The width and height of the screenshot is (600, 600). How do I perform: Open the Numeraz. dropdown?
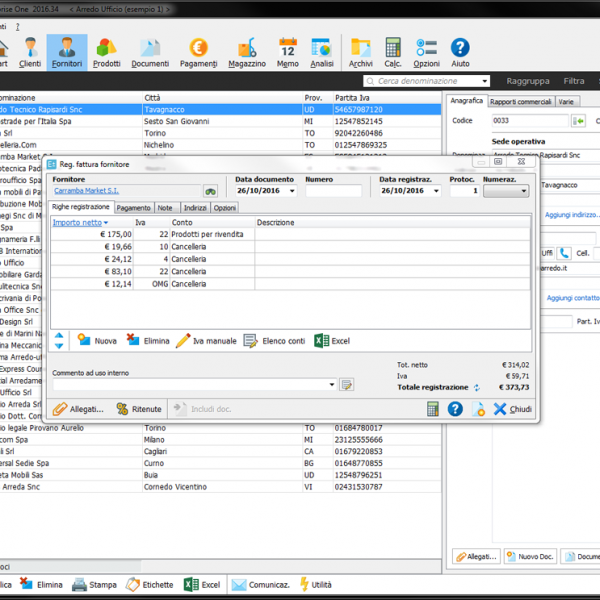pos(520,191)
